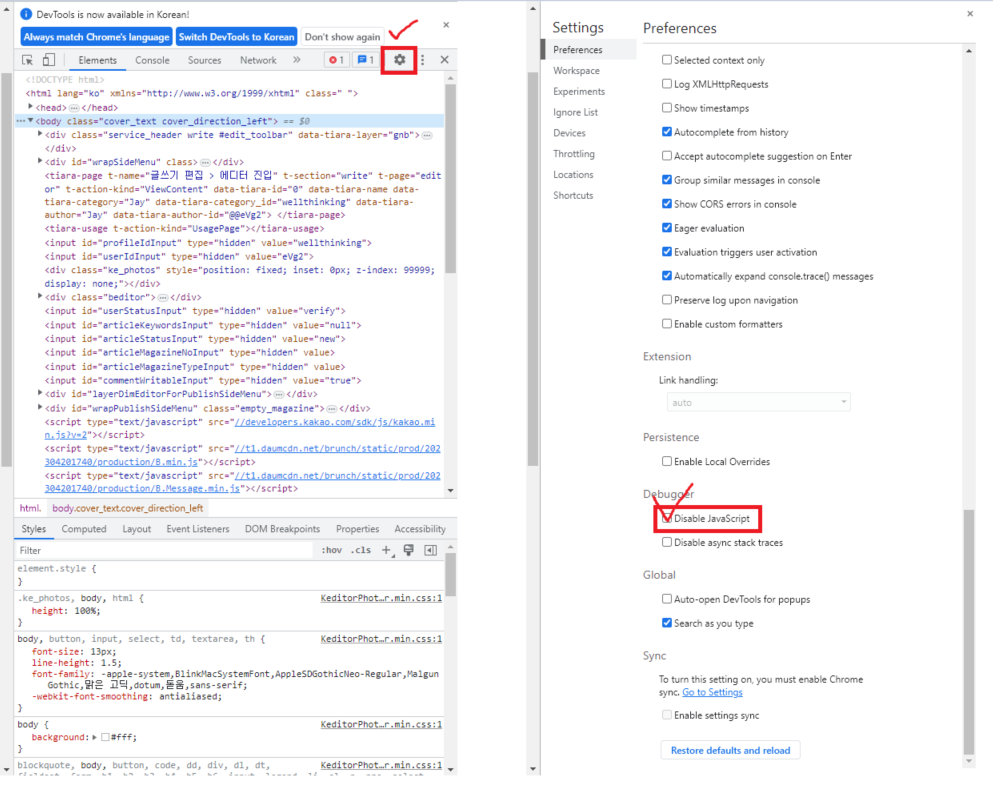The image size is (993, 788).
Task: Expand the wrapSideMenu div node
Action: [39, 161]
